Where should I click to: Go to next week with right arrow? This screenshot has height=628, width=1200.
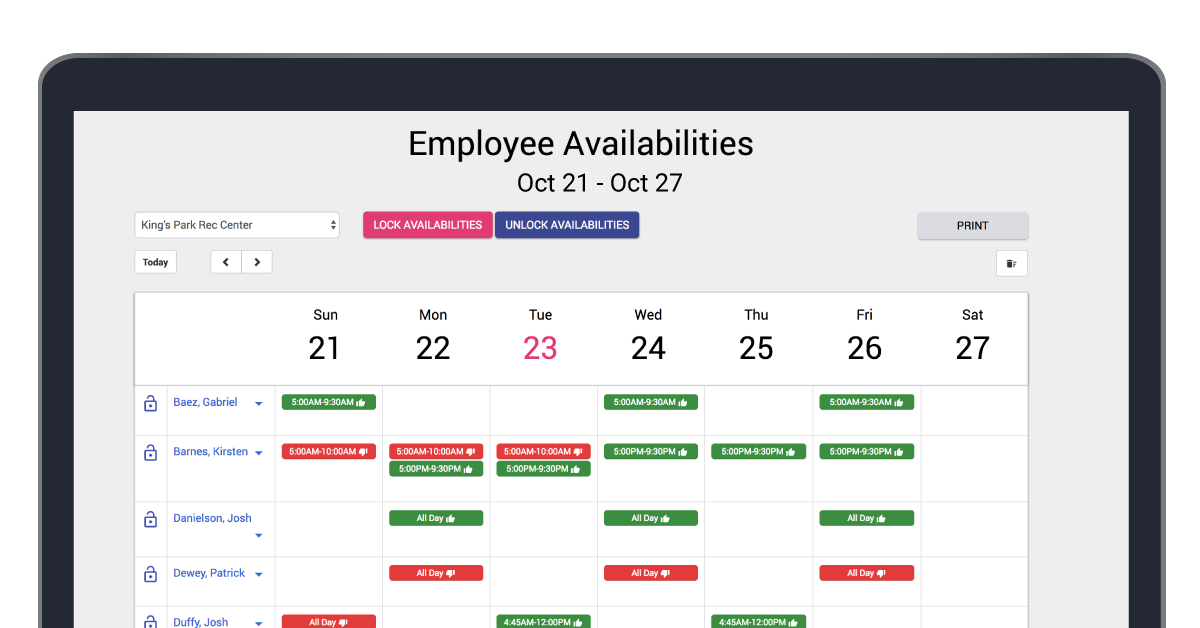pyautogui.click(x=257, y=262)
